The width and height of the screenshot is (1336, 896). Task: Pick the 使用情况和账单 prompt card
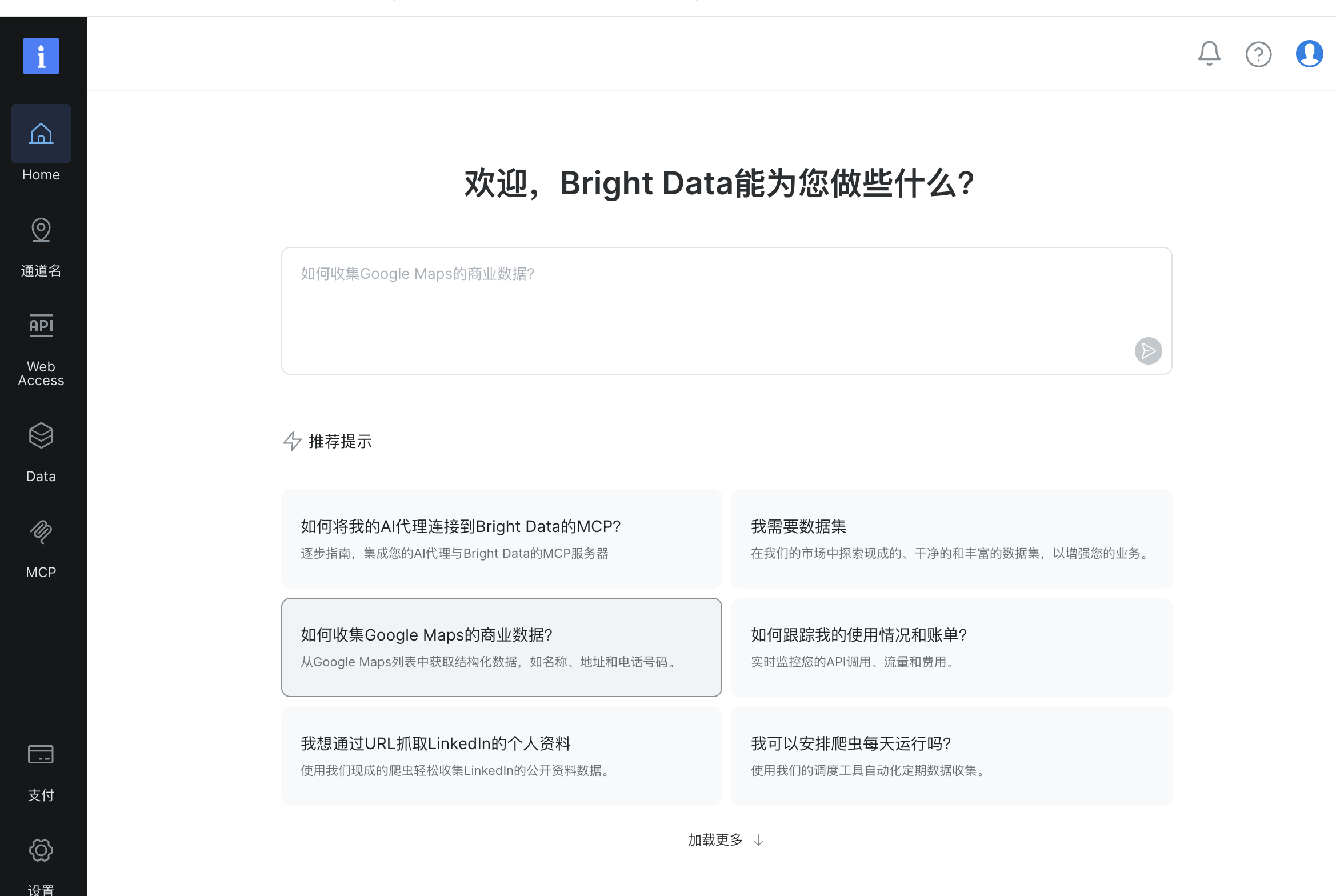[951, 647]
